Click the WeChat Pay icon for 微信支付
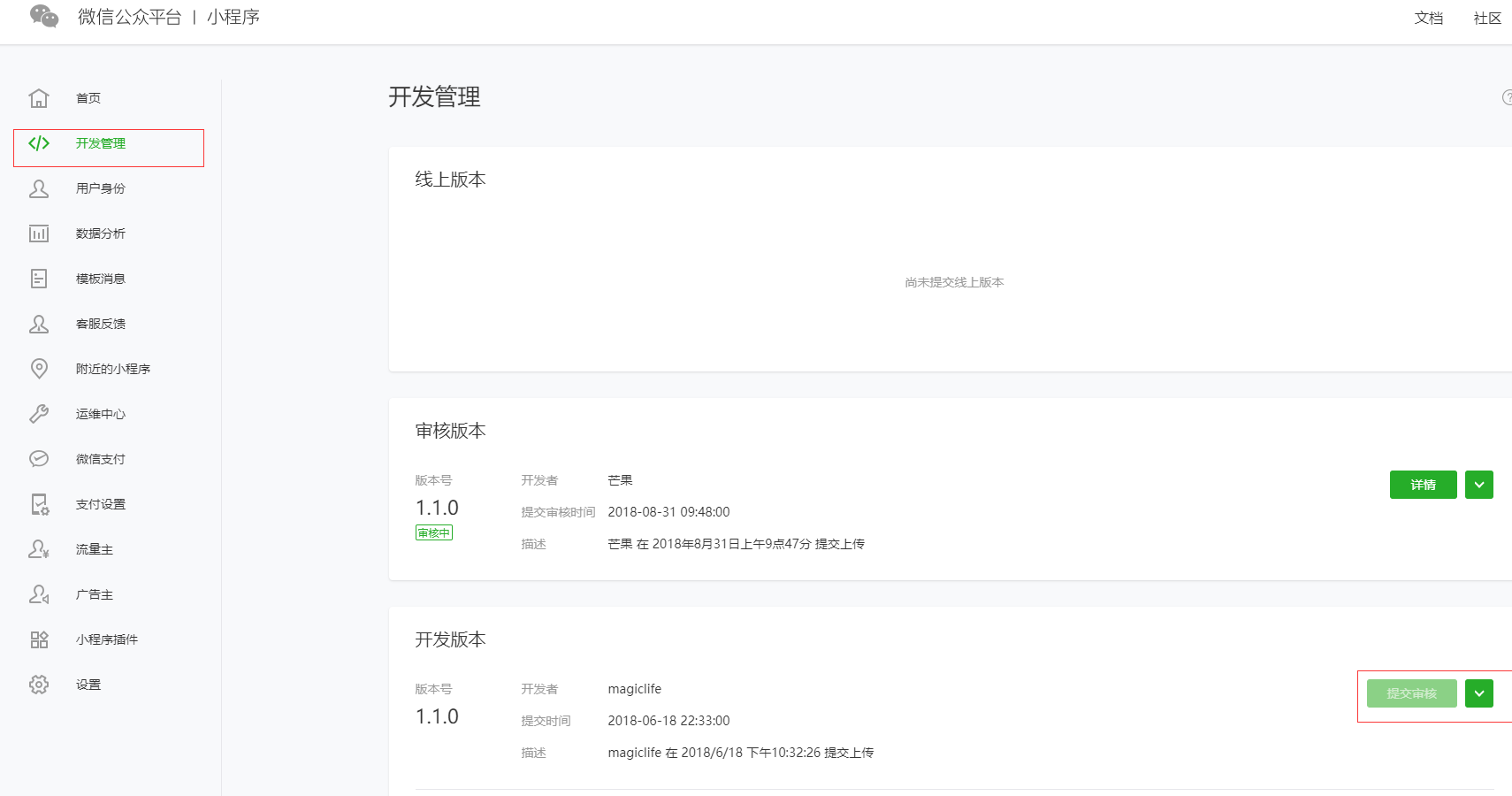Screen dimensions: 1512x796 tap(39, 459)
